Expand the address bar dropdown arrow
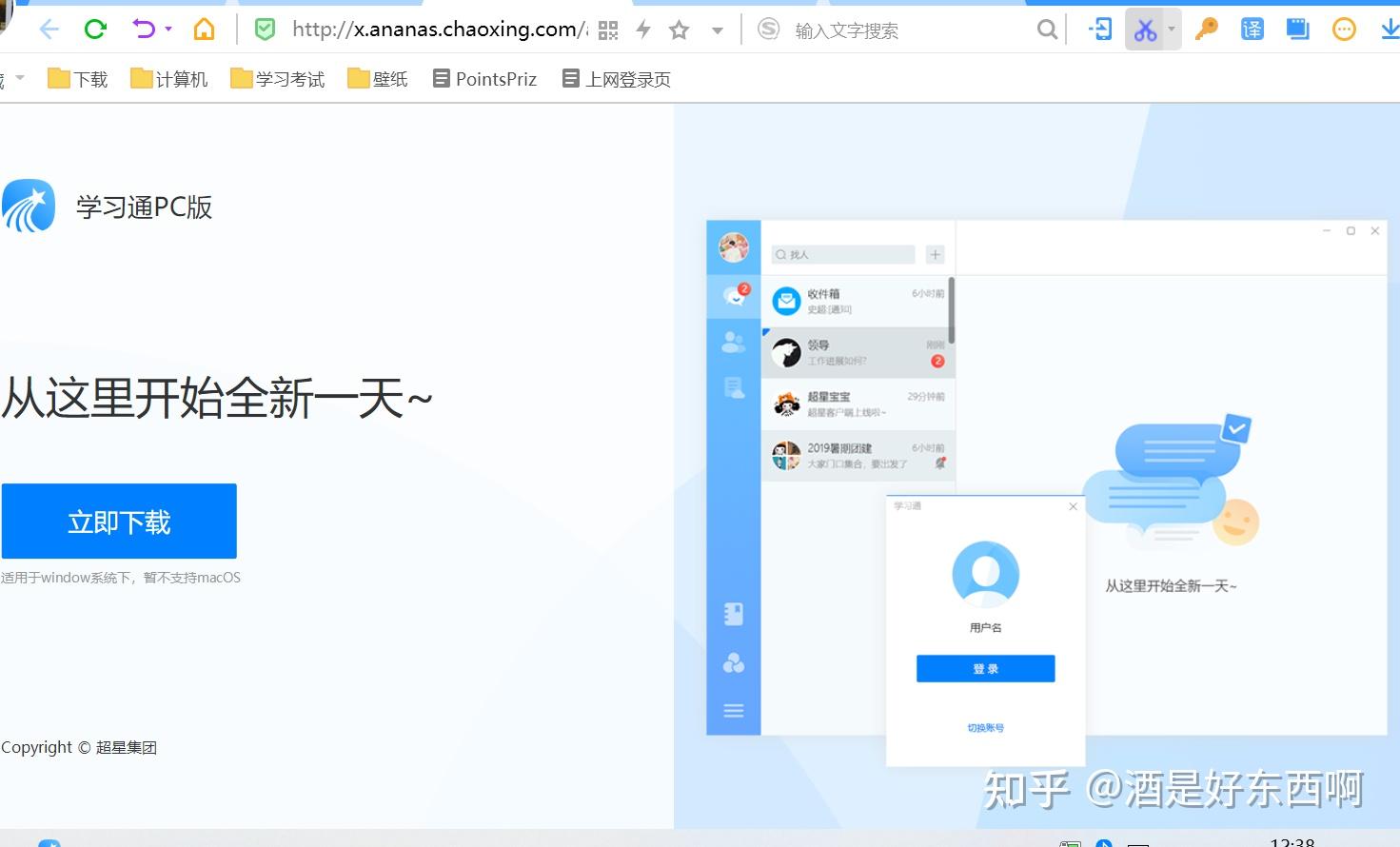Image resolution: width=1400 pixels, height=847 pixels. coord(718,30)
